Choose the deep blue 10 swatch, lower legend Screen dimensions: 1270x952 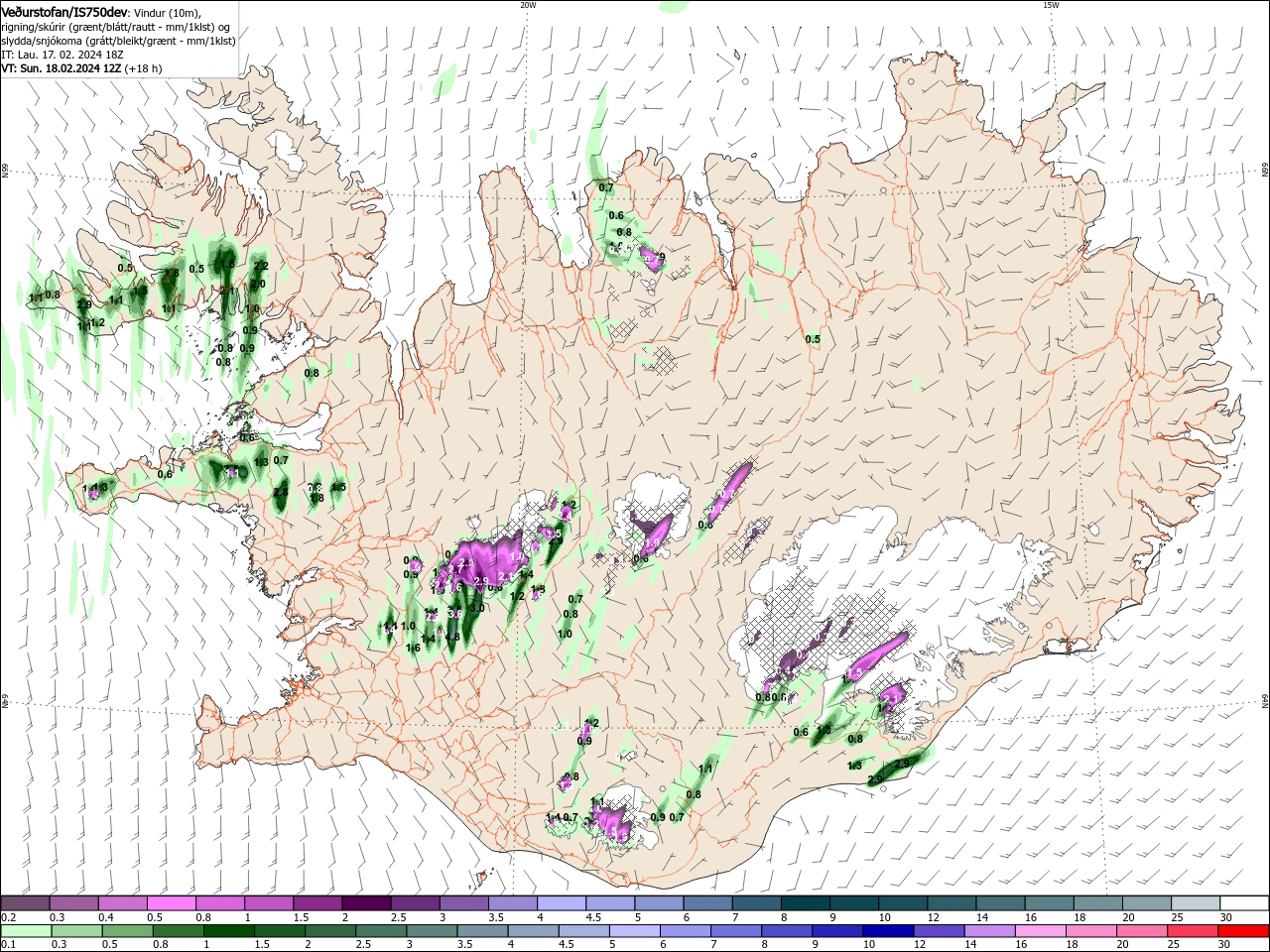pyautogui.click(x=886, y=931)
